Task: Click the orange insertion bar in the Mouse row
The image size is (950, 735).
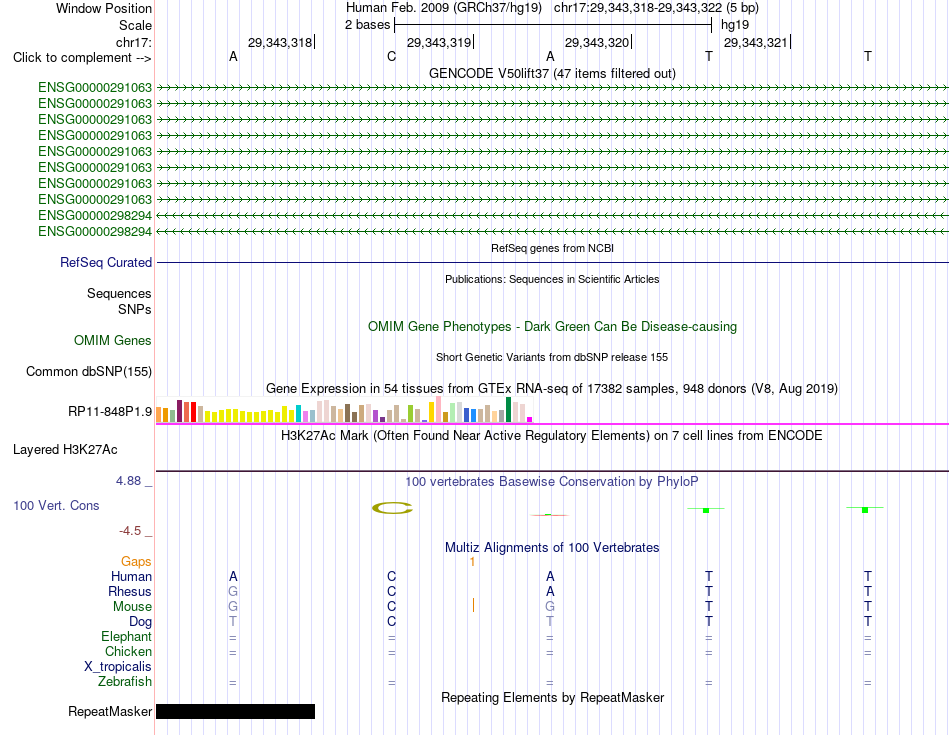Action: pos(473,605)
